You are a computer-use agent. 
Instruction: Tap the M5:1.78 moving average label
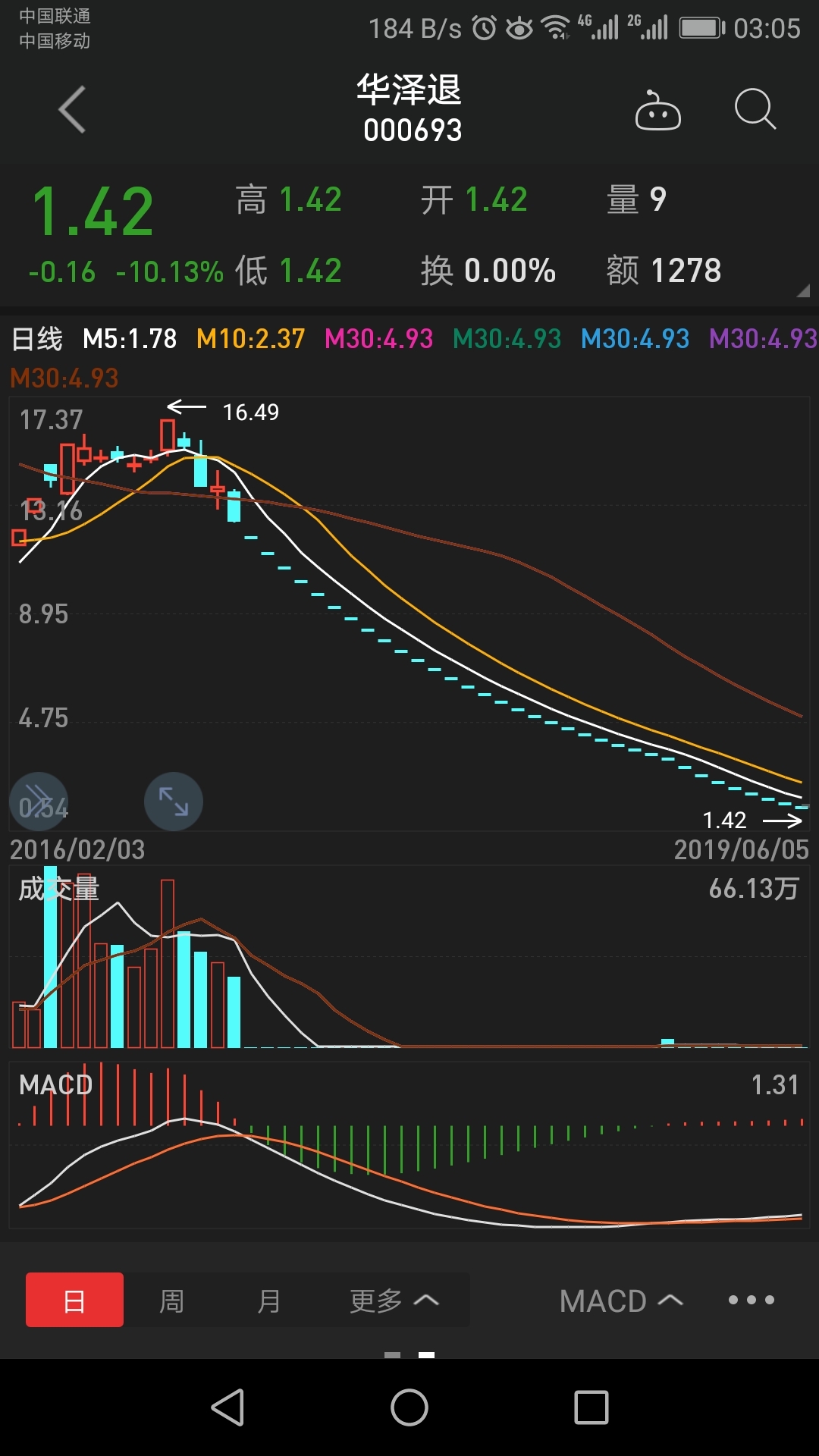130,339
